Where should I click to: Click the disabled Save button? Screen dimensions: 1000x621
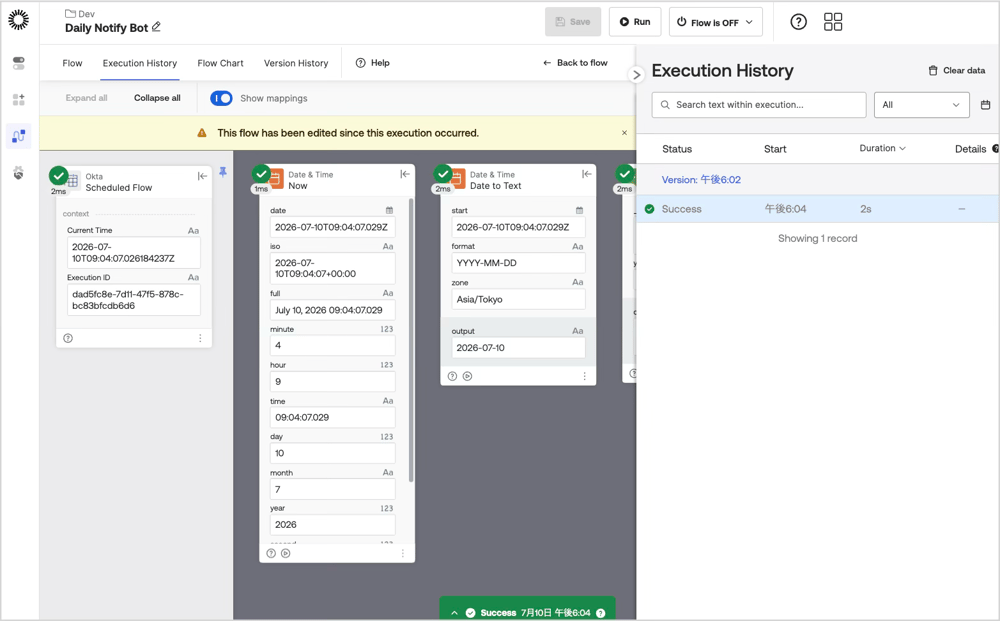(573, 22)
